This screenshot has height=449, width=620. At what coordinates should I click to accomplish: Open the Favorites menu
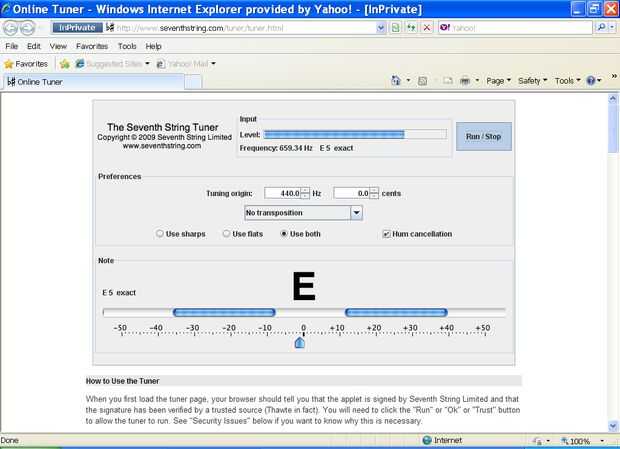point(92,46)
